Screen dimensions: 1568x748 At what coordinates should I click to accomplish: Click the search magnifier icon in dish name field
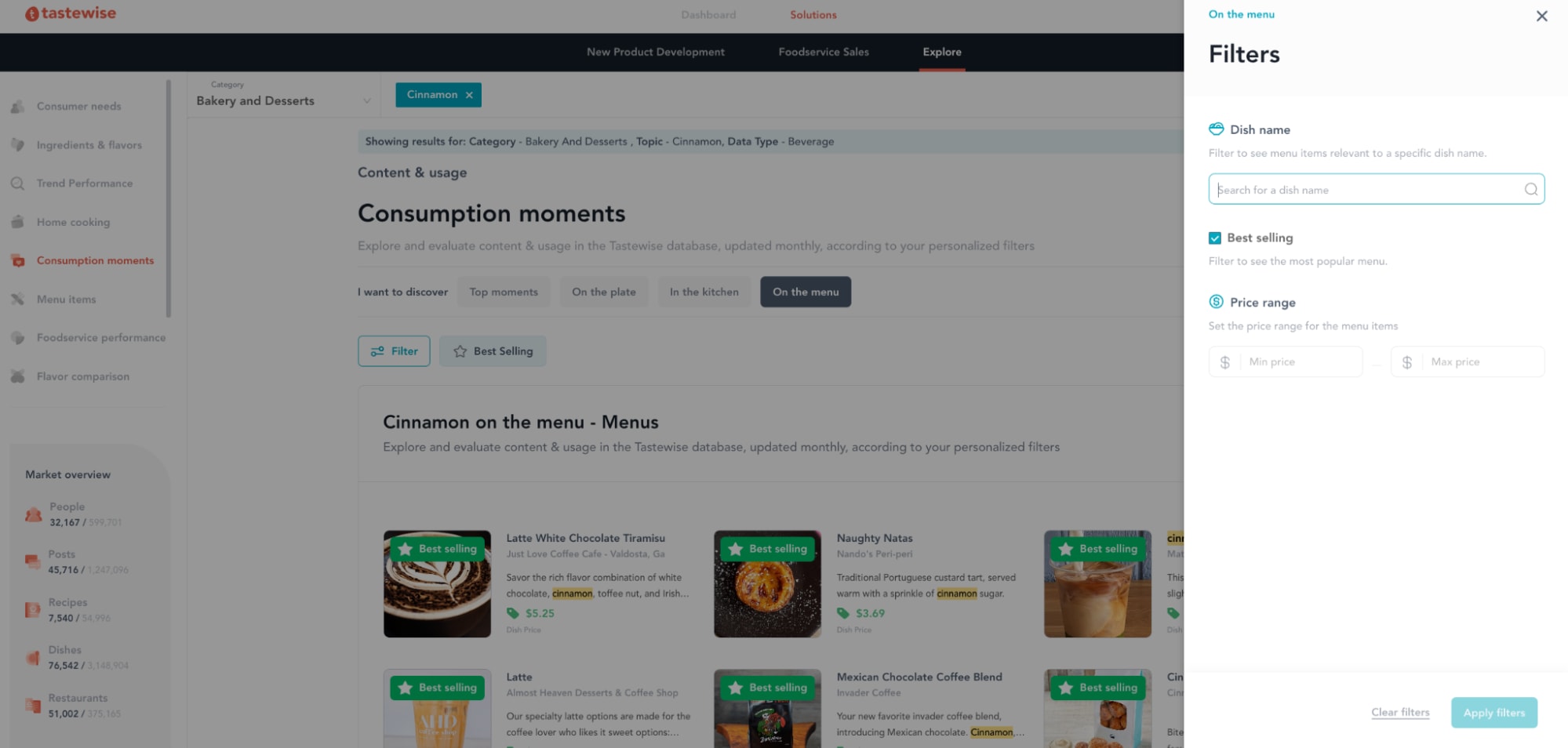pyautogui.click(x=1530, y=189)
